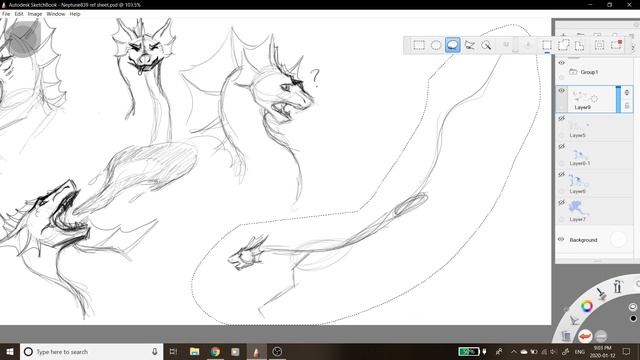Toggle the lock icon on Layer9
The width and height of the screenshot is (640, 360).
click(x=627, y=106)
